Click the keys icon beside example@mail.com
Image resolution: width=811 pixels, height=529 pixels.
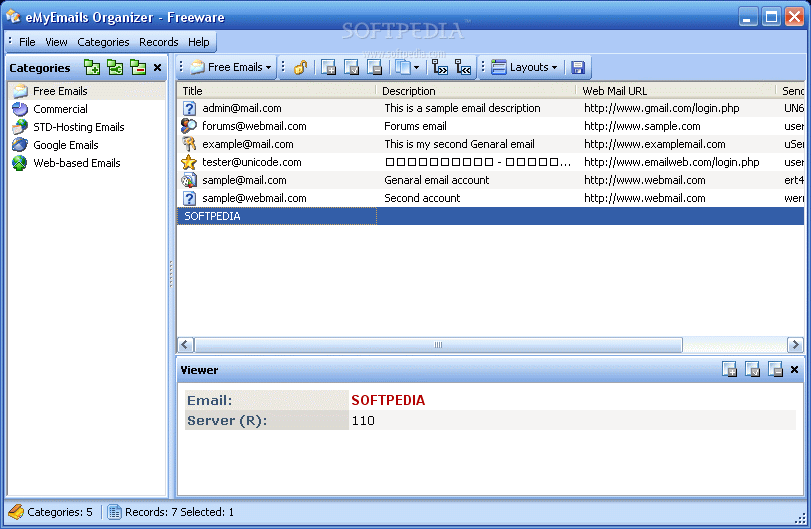coord(189,144)
